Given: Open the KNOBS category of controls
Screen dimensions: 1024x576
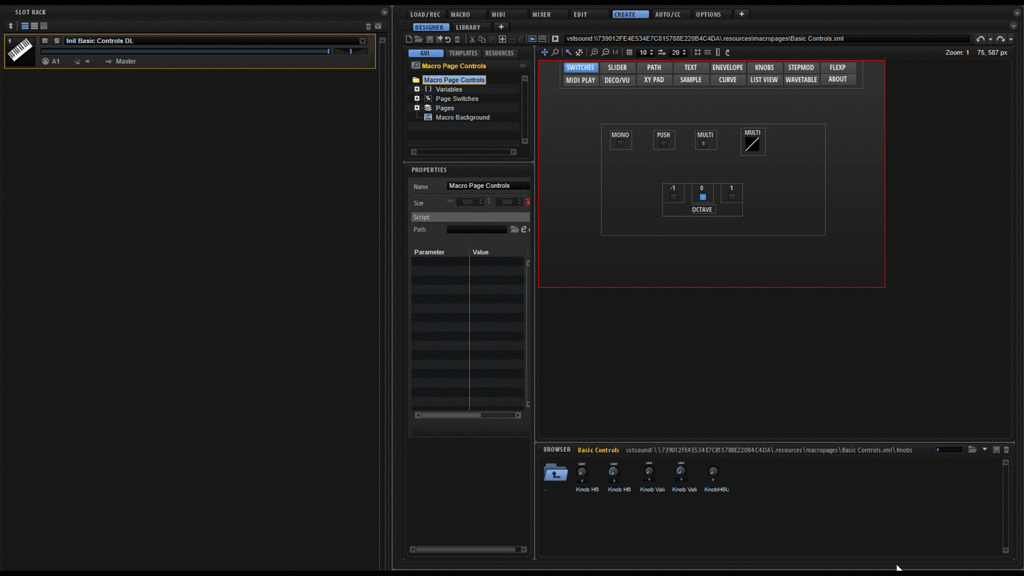Looking at the screenshot, I should pos(764,67).
